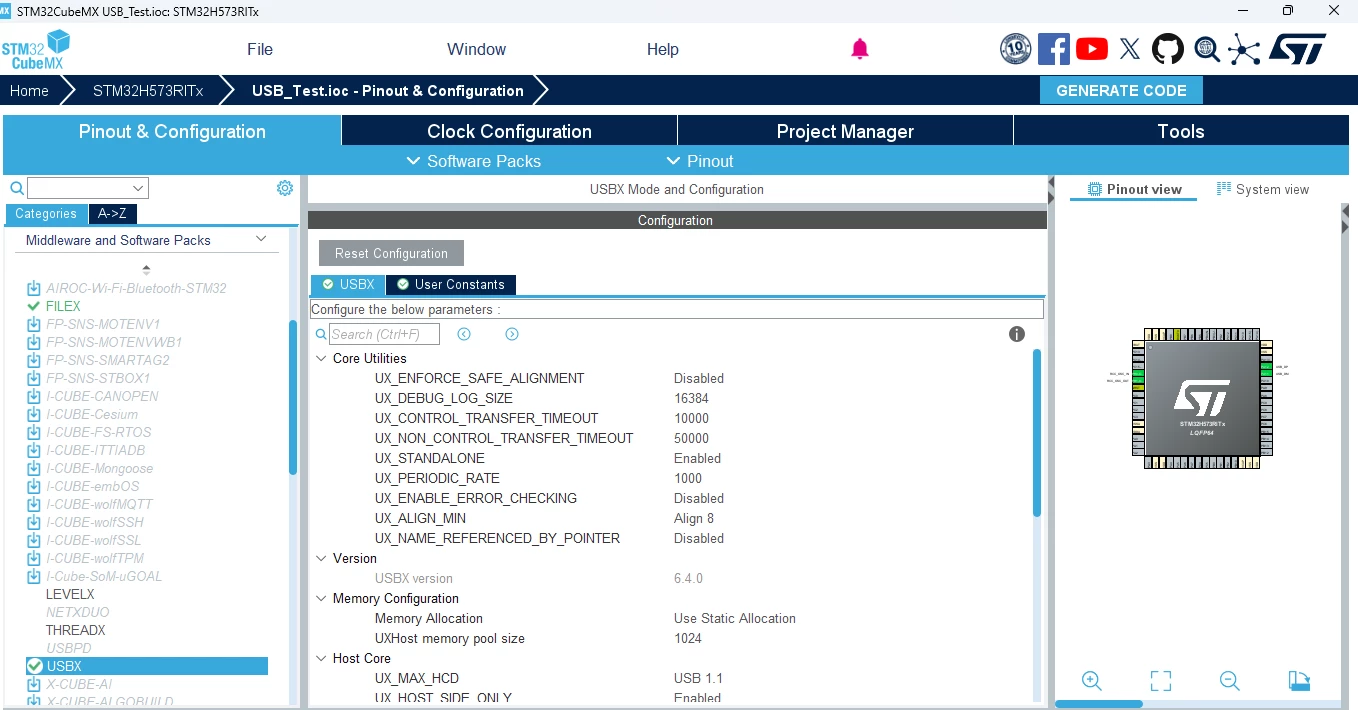Open the peripheral search combo box dropdown

[138, 188]
